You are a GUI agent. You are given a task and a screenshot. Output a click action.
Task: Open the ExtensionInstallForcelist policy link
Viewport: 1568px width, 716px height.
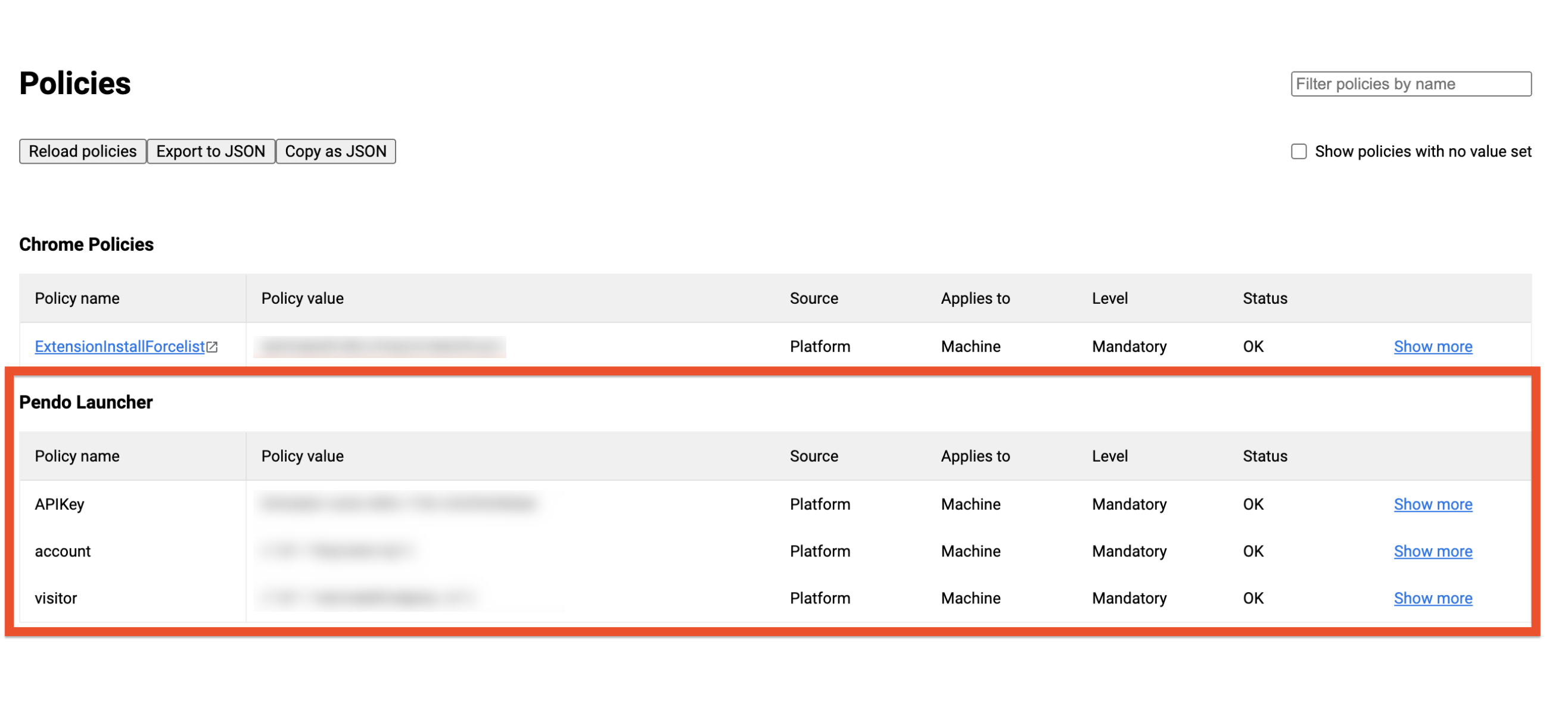pyautogui.click(x=119, y=346)
